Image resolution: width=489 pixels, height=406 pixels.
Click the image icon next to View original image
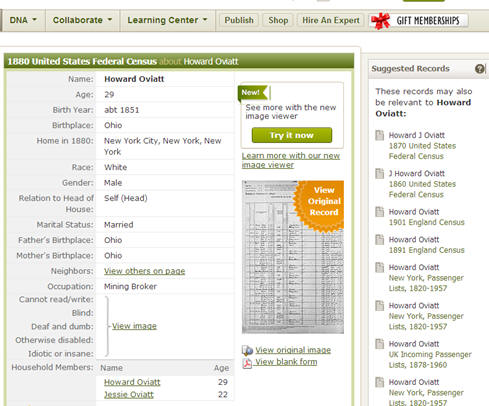pyautogui.click(x=247, y=350)
